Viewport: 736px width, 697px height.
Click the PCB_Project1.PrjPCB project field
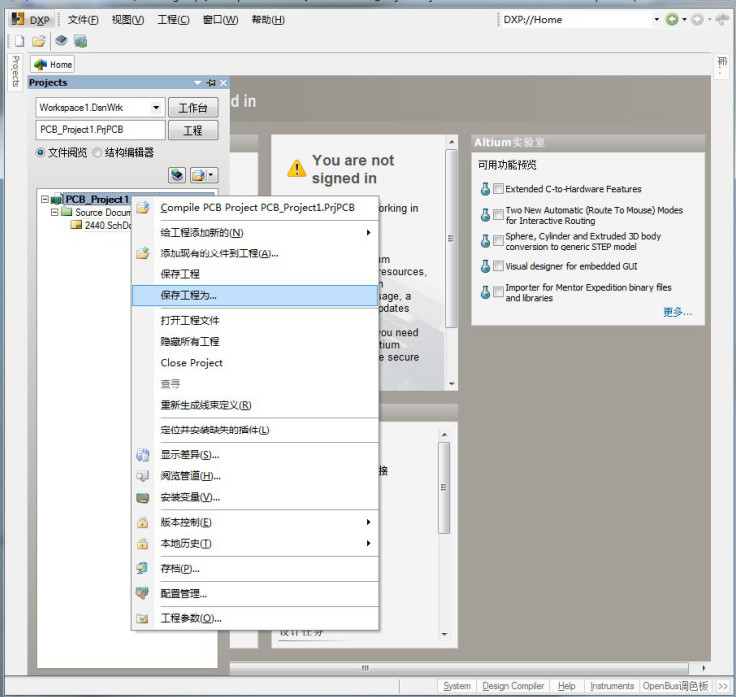click(x=100, y=130)
